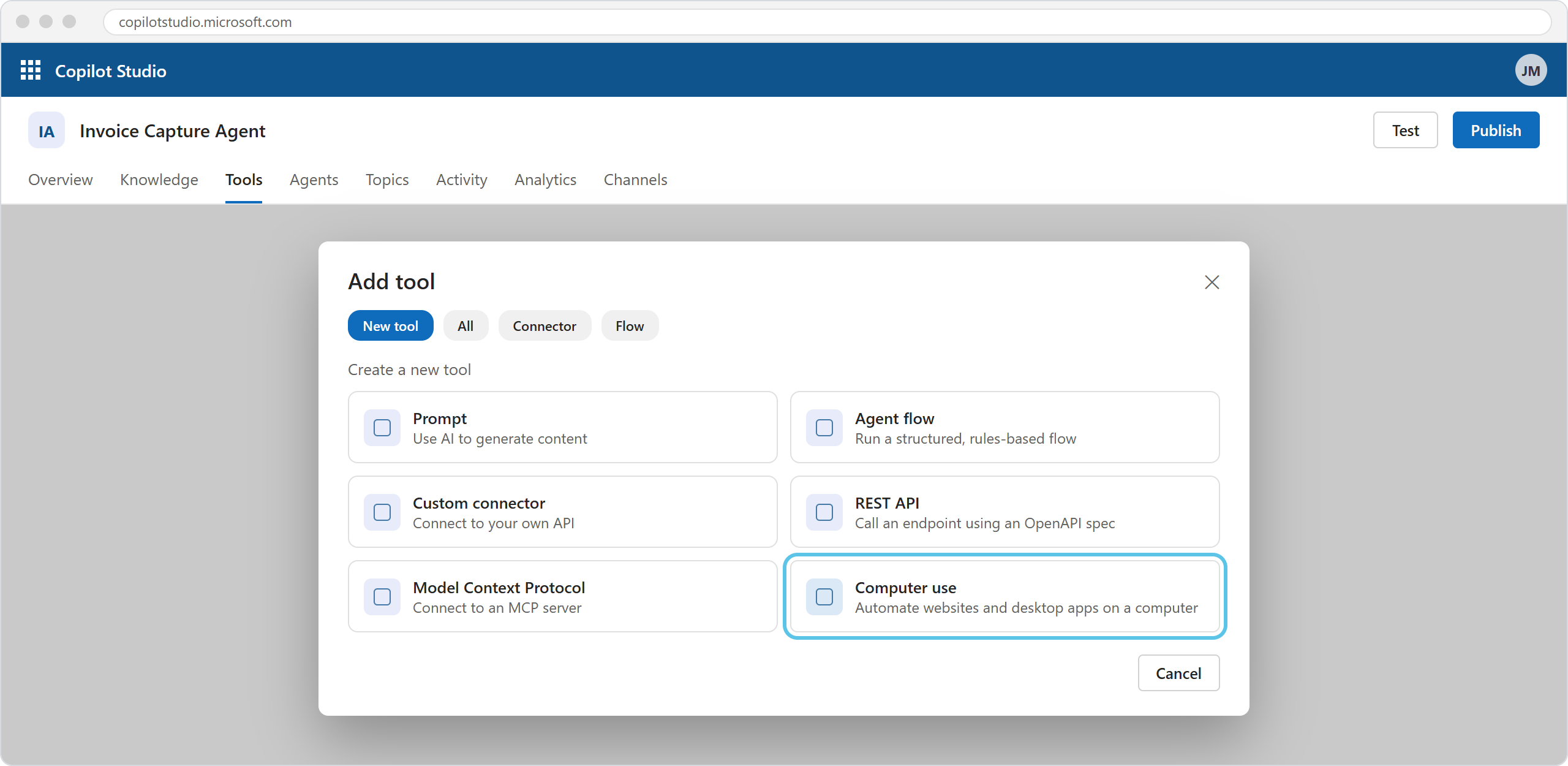
Task: Click the JM user avatar
Action: (1531, 70)
